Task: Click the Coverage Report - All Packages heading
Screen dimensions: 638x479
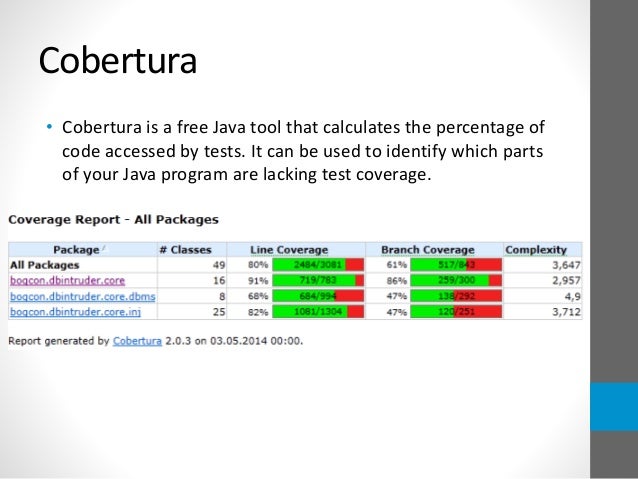Action: 114,220
